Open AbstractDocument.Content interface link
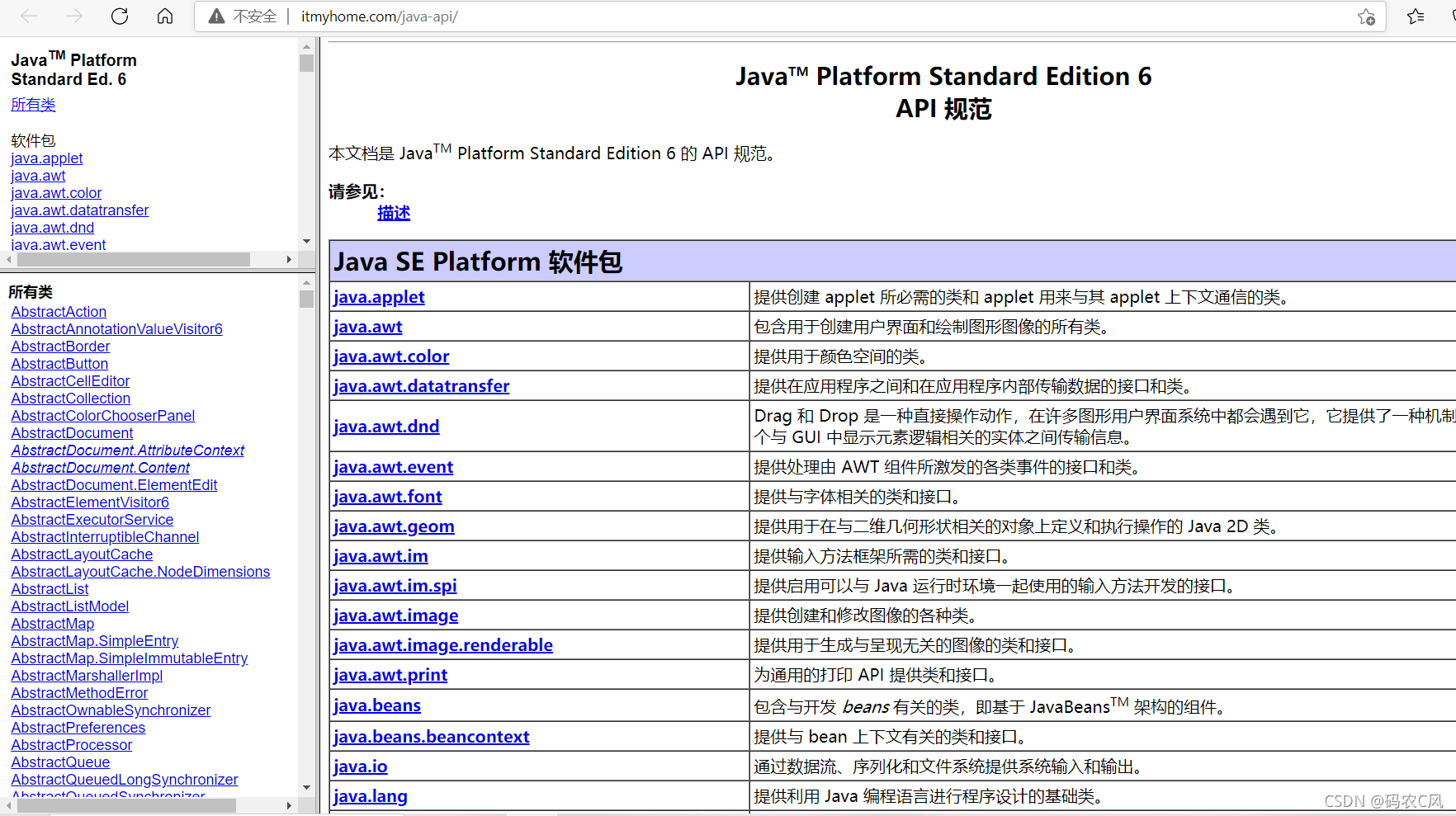 (x=101, y=468)
